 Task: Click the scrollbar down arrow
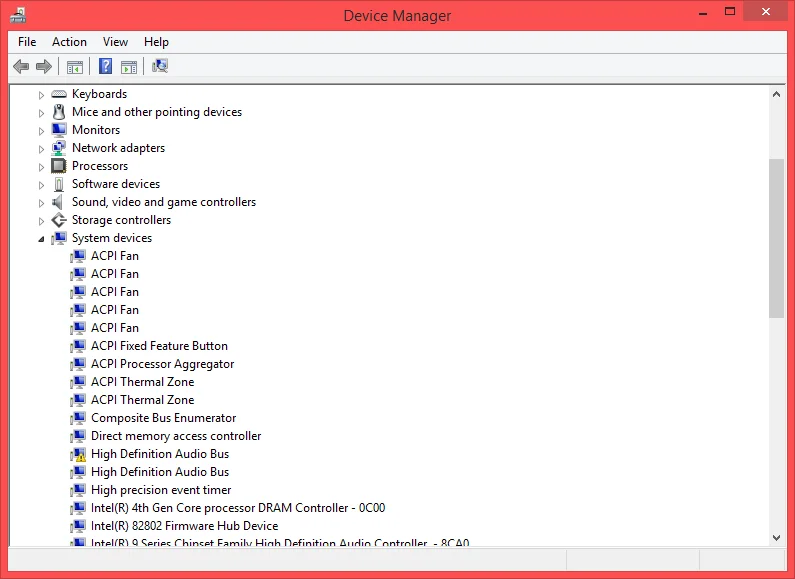(776, 537)
